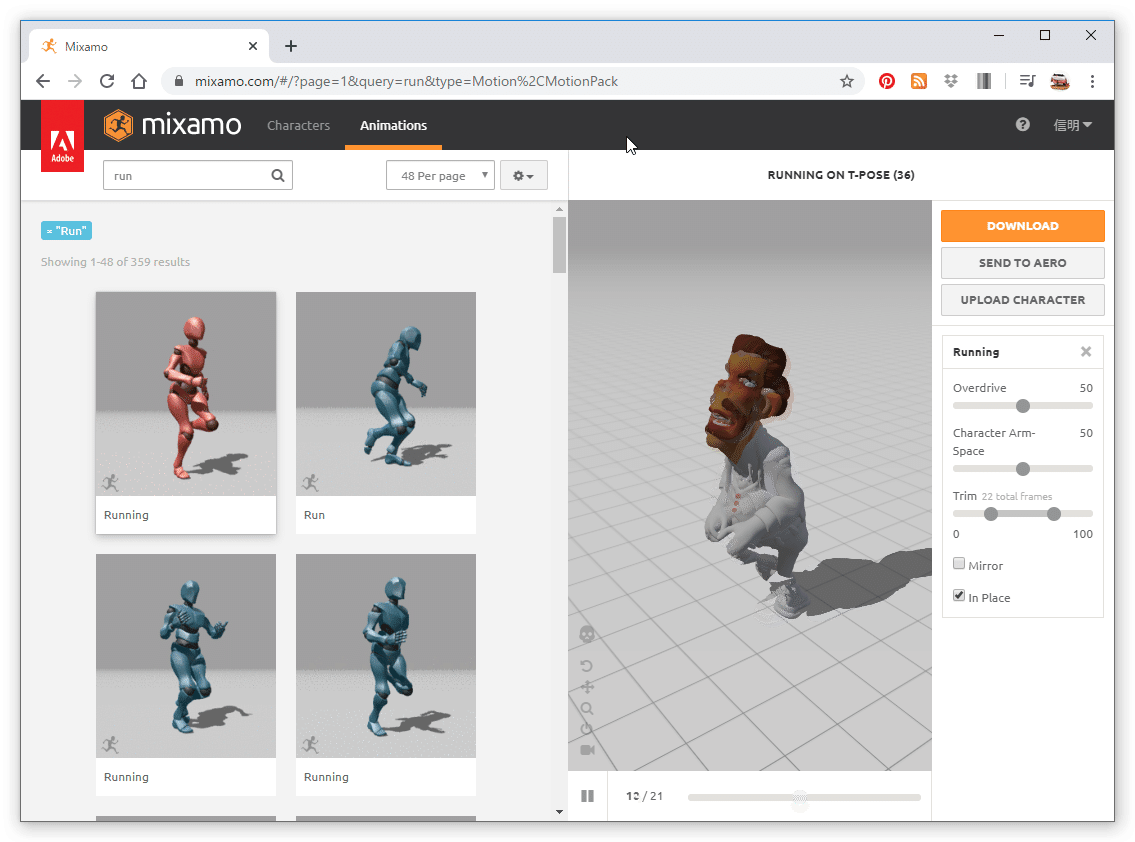Viewport: 1135px width, 842px height.
Task: Open the Chrome three-dot menu
Action: (1092, 81)
